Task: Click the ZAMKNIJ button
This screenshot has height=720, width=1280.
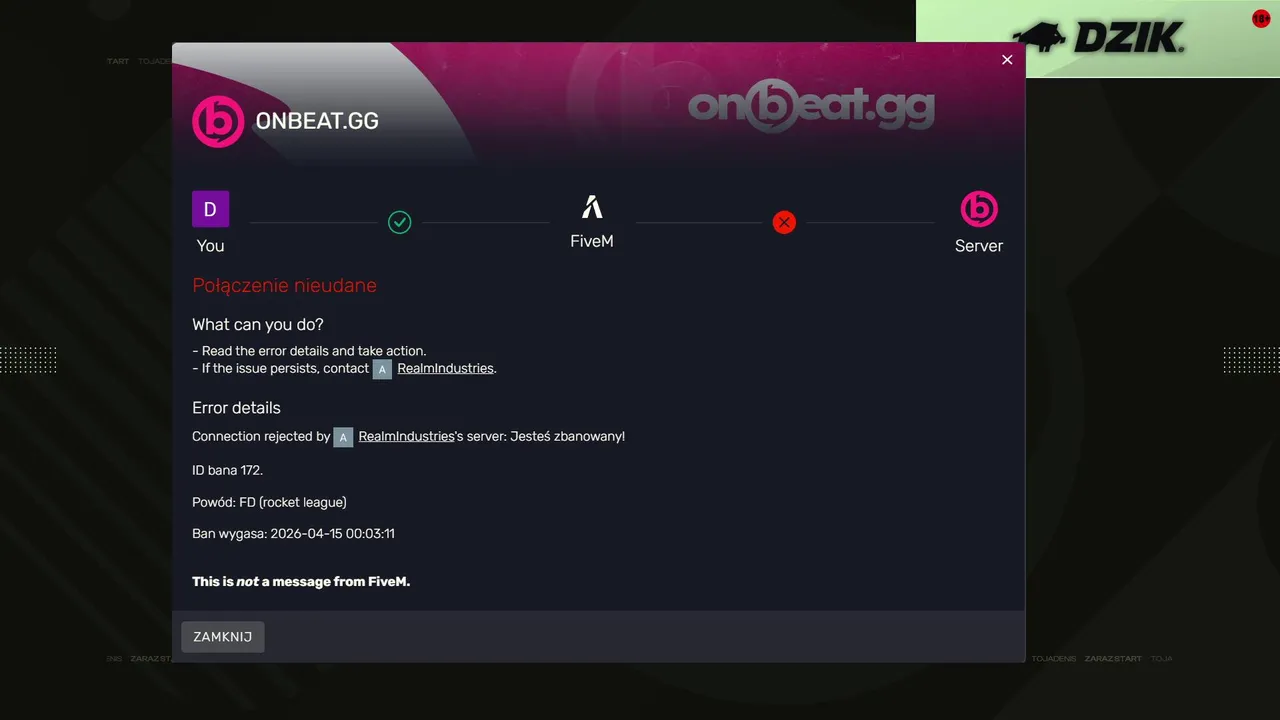Action: [x=223, y=637]
